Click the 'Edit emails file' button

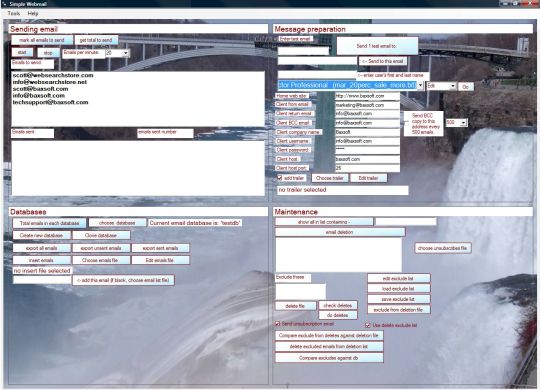pyautogui.click(x=160, y=260)
